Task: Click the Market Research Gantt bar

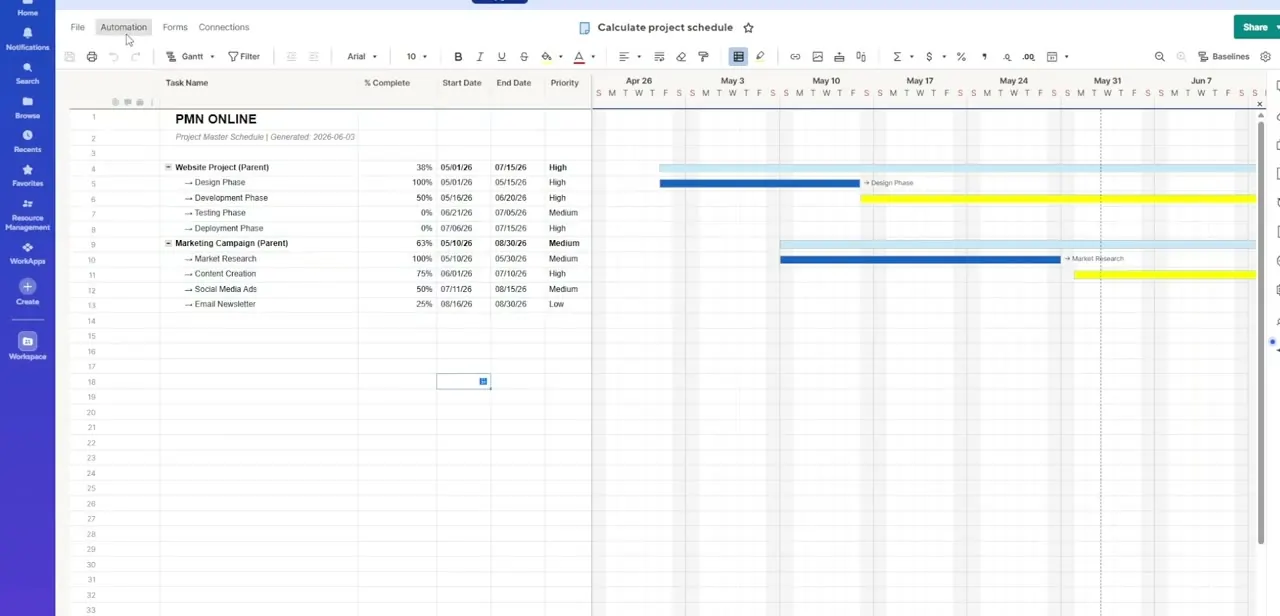Action: click(x=920, y=259)
